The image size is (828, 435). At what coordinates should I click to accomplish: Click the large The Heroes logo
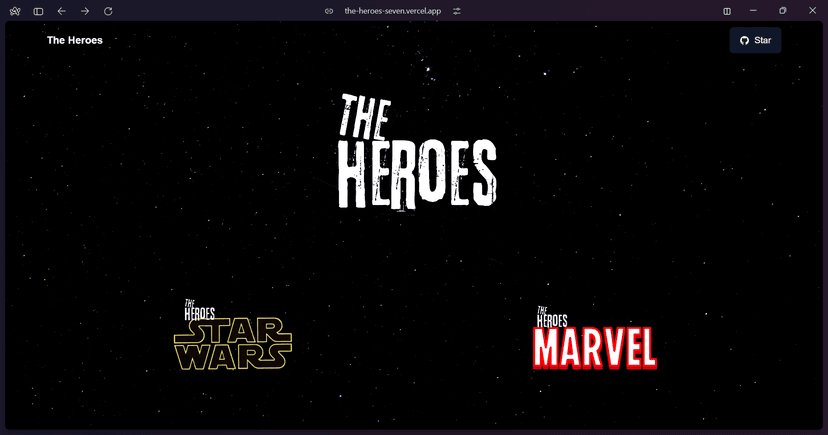pos(417,152)
